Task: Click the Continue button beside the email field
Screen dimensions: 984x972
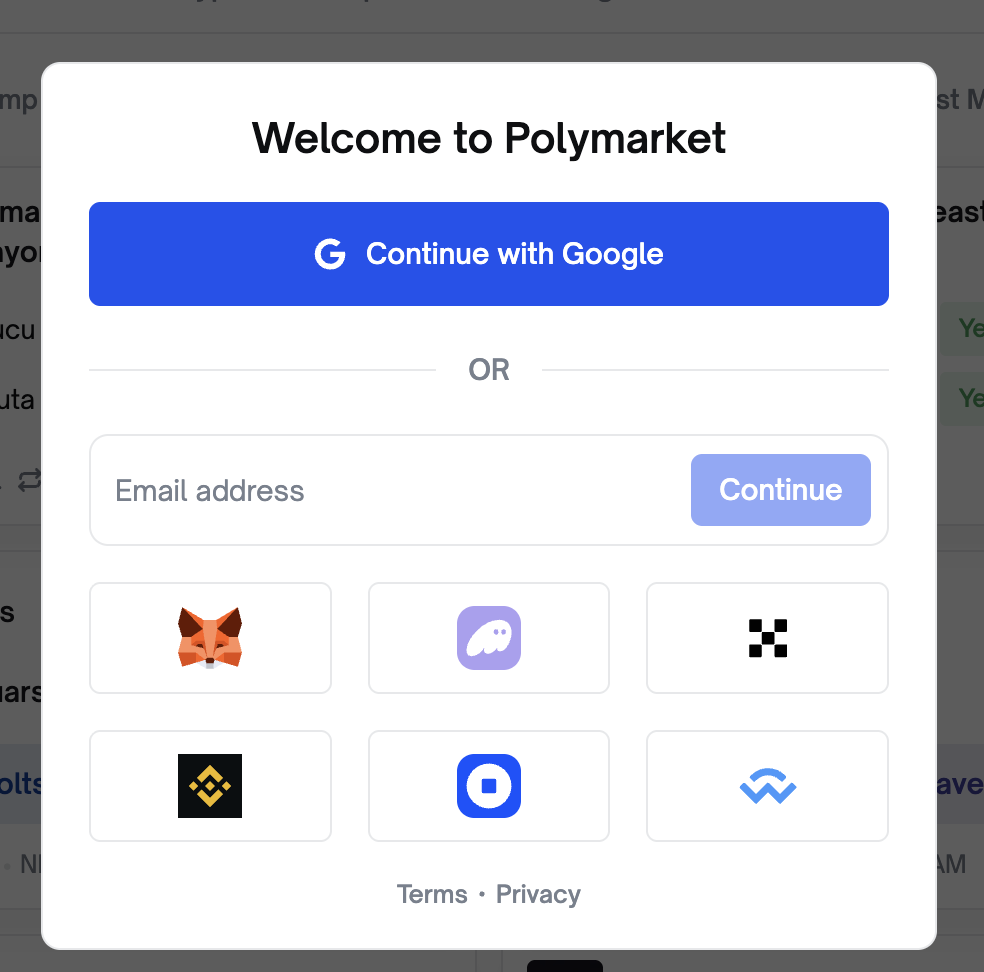Action: tap(781, 490)
